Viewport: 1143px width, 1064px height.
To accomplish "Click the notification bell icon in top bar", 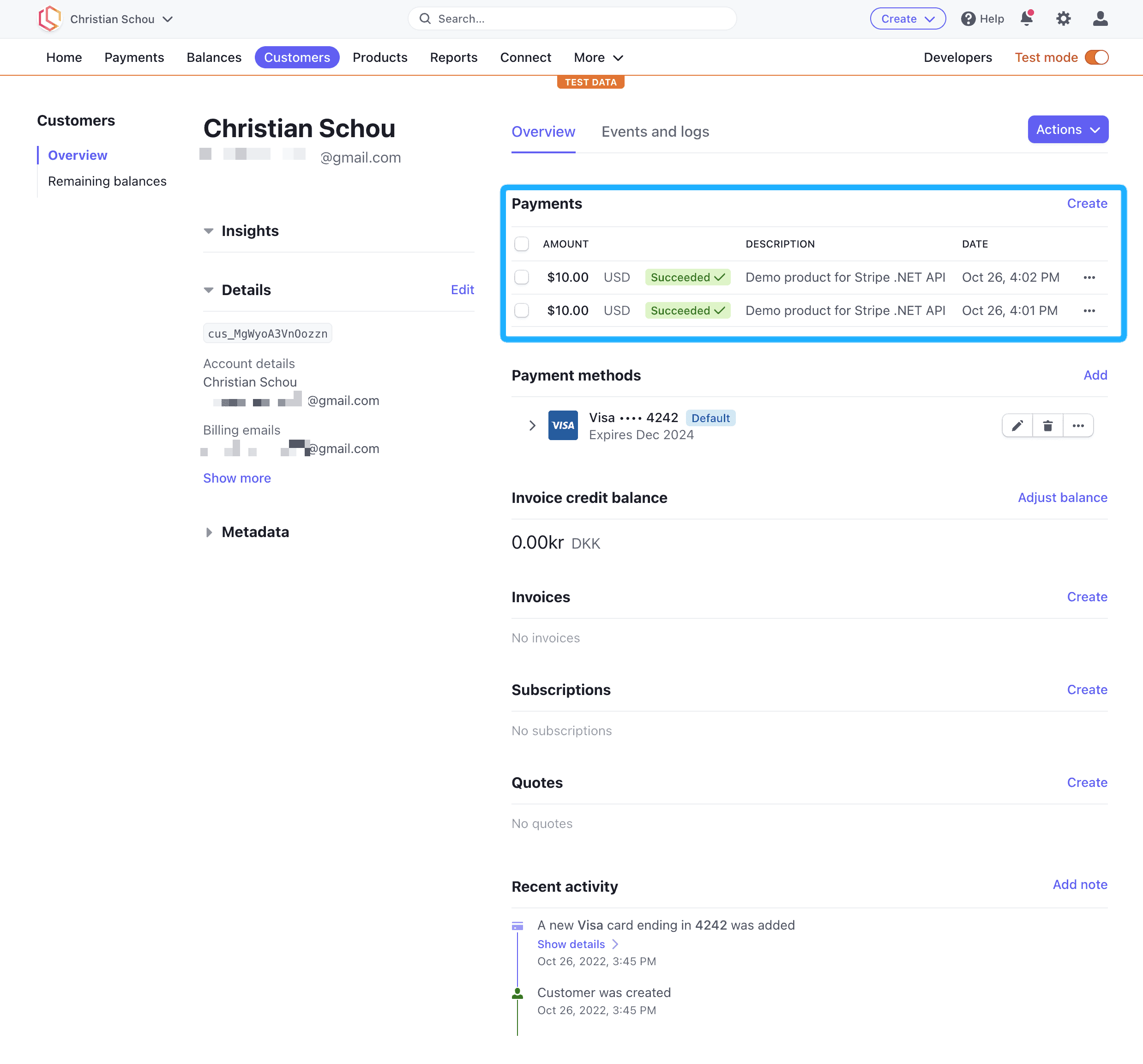I will [x=1027, y=18].
